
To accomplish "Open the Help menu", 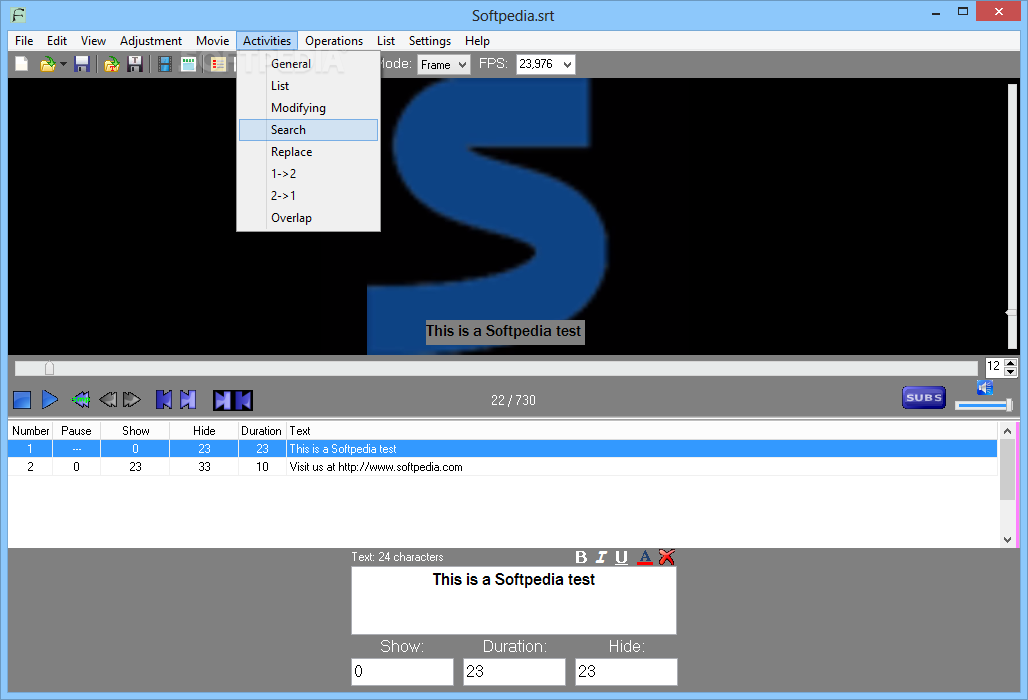I will [x=477, y=41].
